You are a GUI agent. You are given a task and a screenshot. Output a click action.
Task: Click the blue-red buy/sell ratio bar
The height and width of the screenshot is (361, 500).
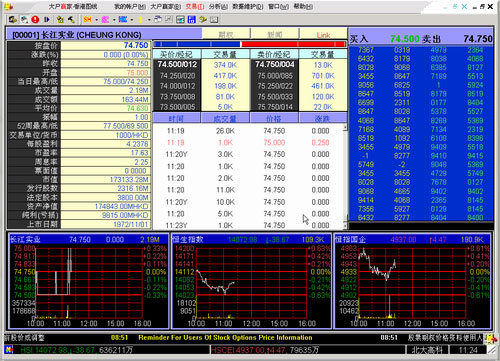[250, 44]
